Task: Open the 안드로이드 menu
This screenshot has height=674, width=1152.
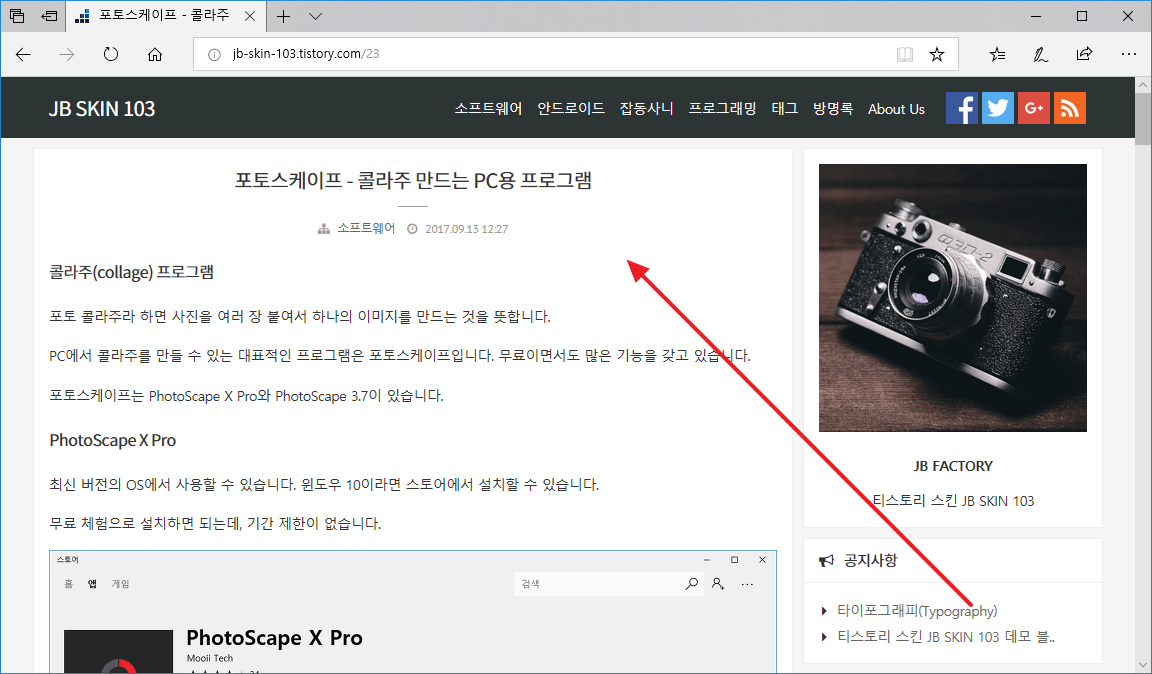Action: (571, 109)
